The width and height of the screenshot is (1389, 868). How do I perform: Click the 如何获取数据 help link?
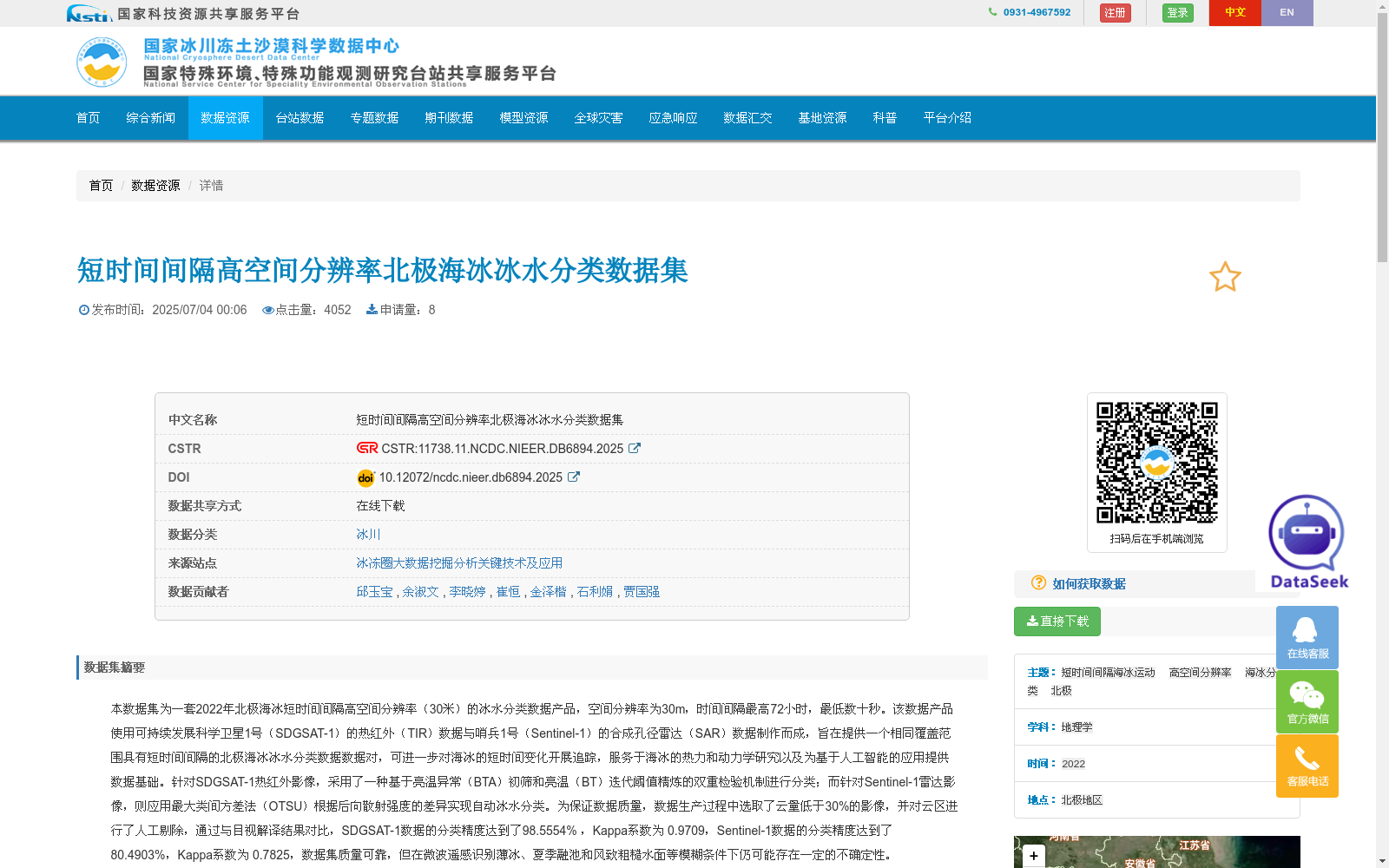click(x=1089, y=584)
